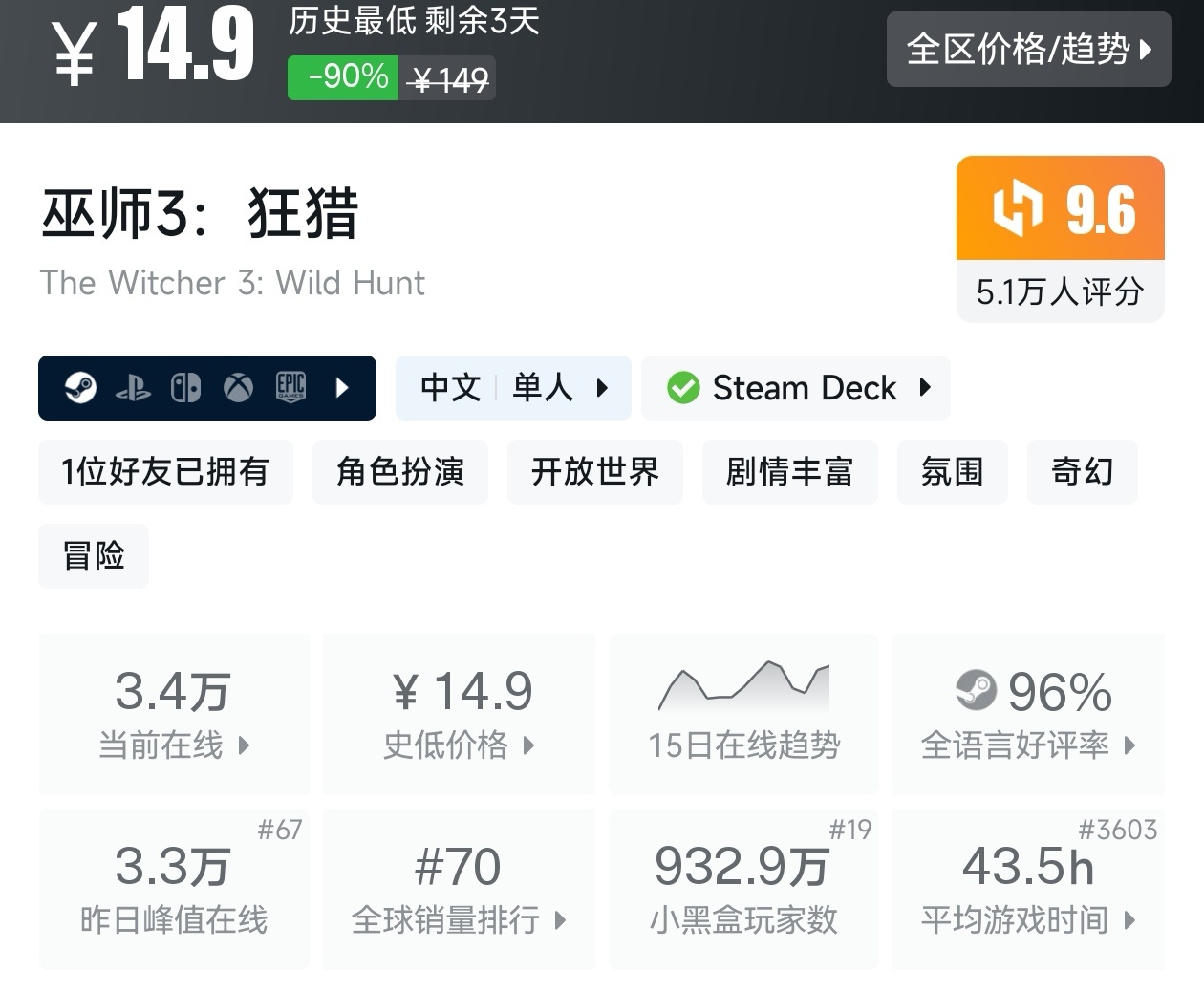Click the Steam platform icon
The width and height of the screenshot is (1204, 993).
point(80,388)
